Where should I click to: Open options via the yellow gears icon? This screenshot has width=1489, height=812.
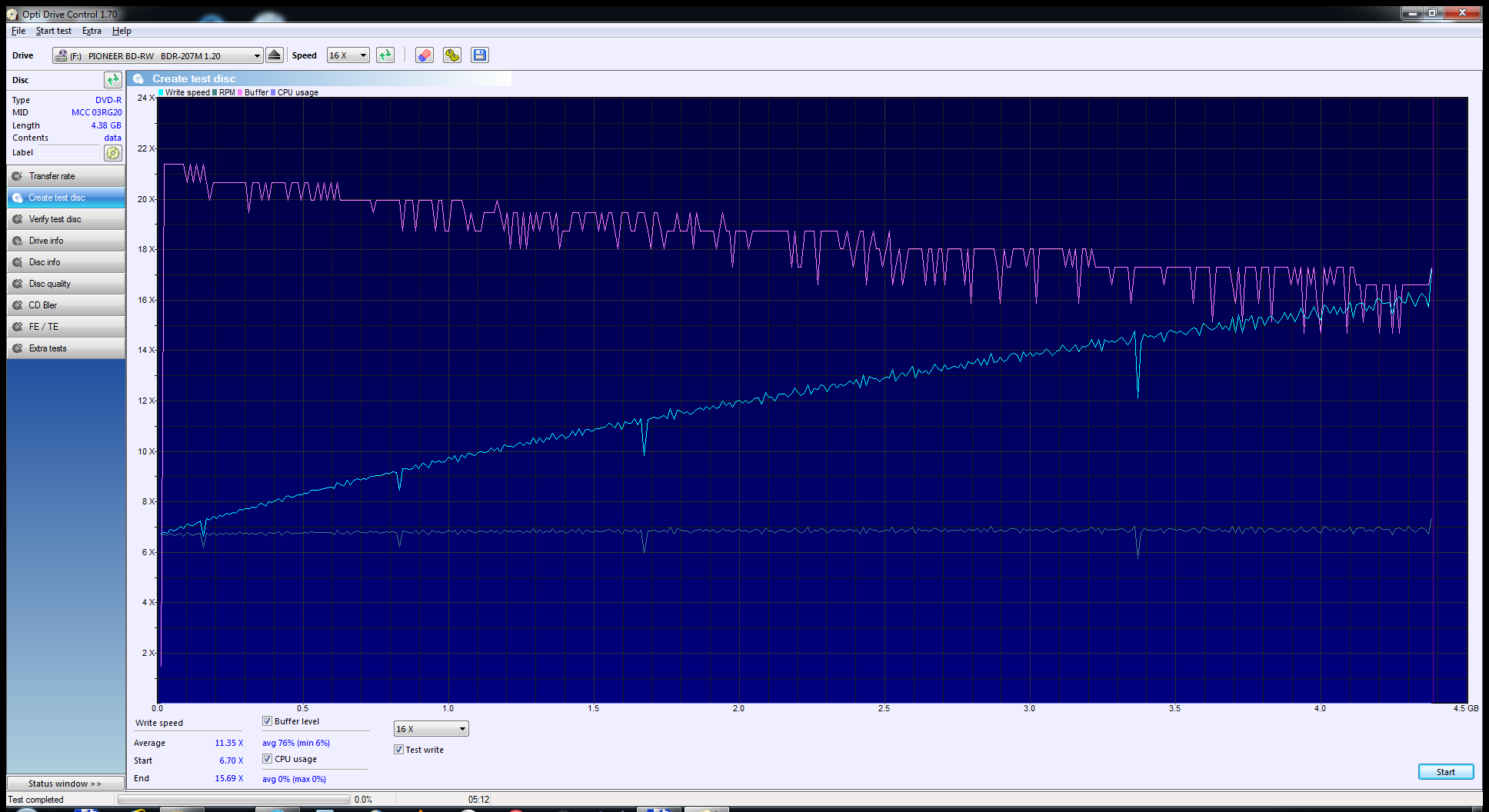pos(452,55)
